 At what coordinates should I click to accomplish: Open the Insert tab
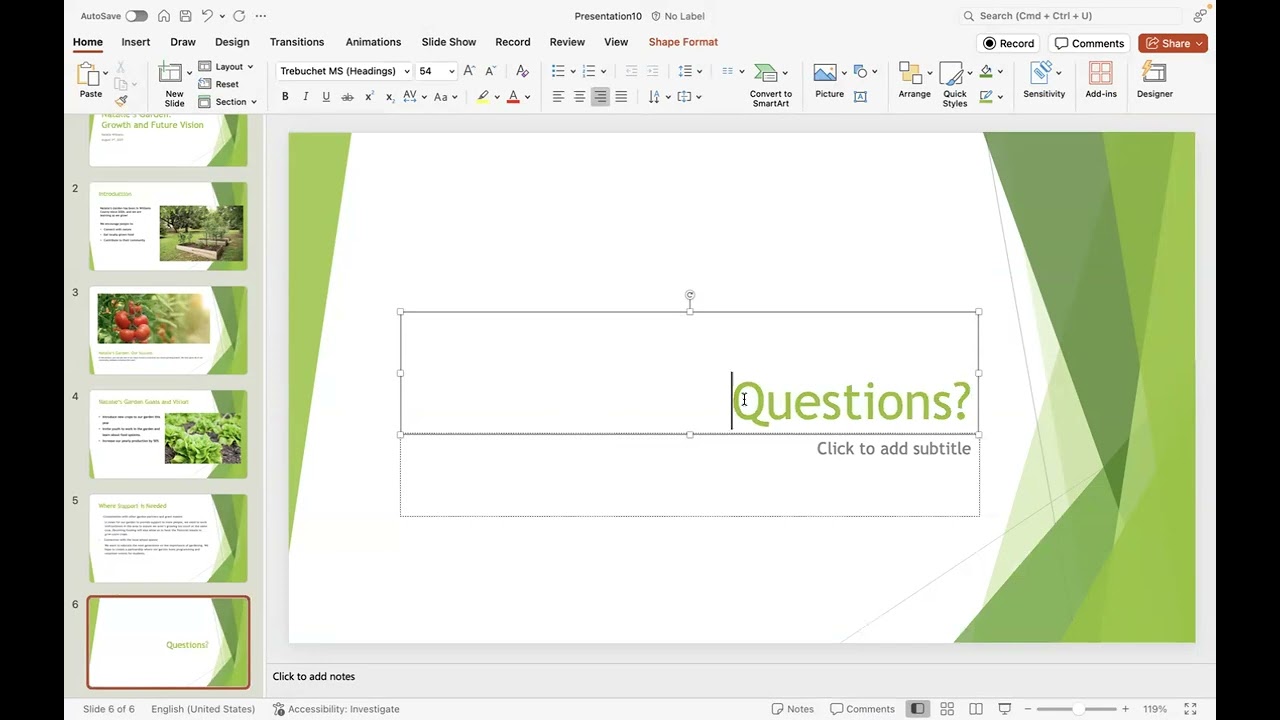click(x=136, y=42)
